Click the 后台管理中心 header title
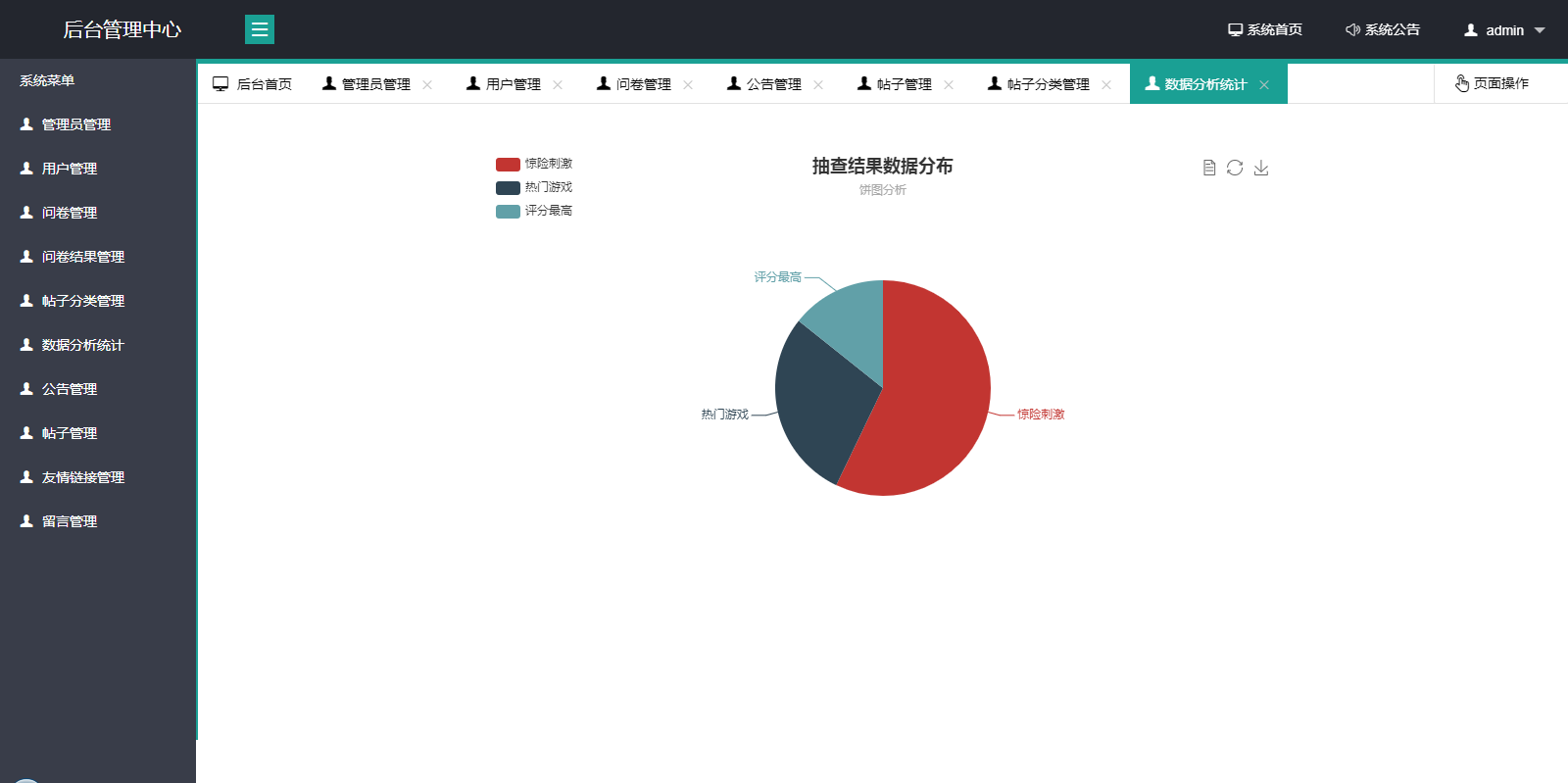The width and height of the screenshot is (1568, 783). 122,29
